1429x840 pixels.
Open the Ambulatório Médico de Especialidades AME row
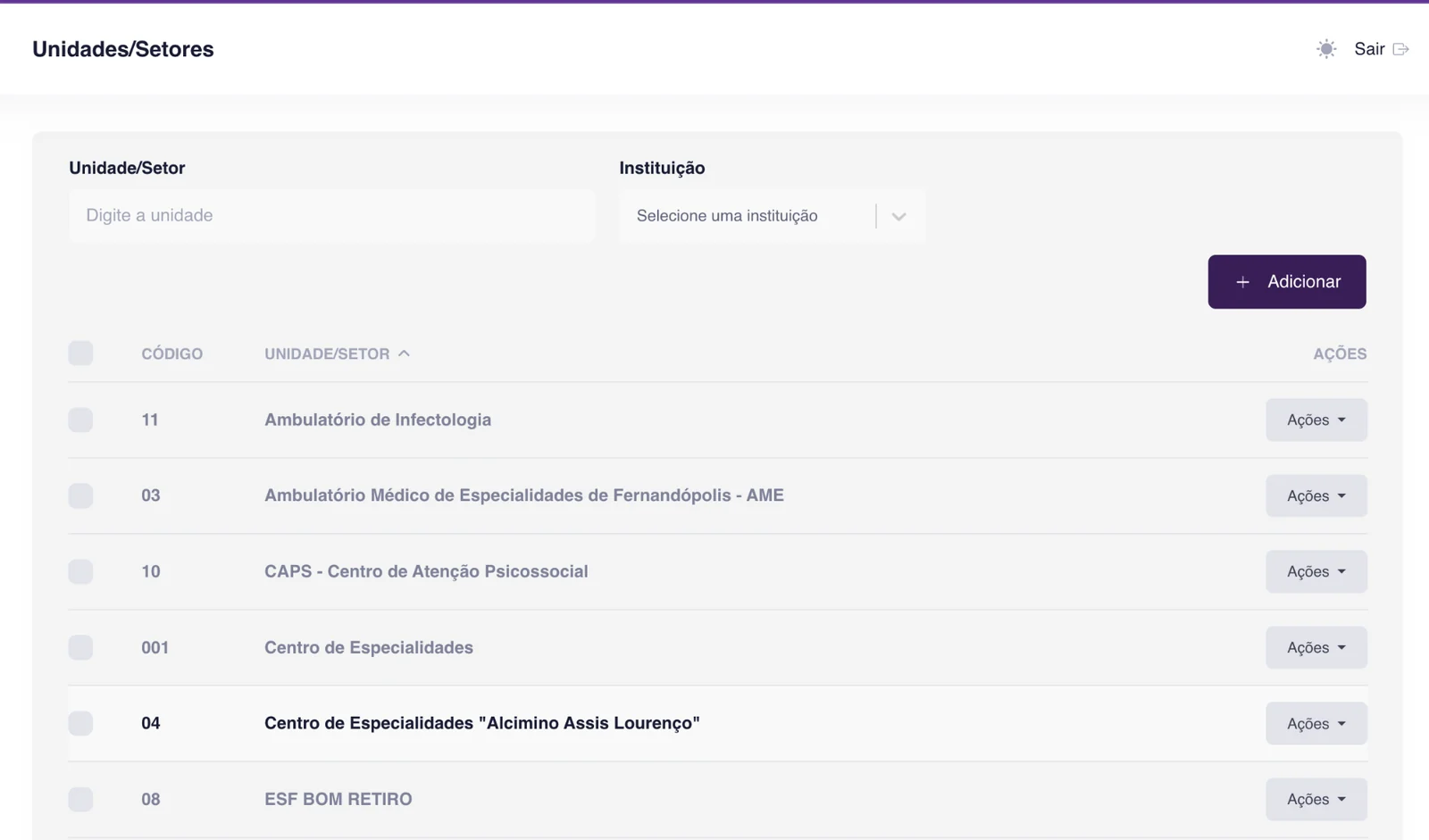(x=524, y=495)
